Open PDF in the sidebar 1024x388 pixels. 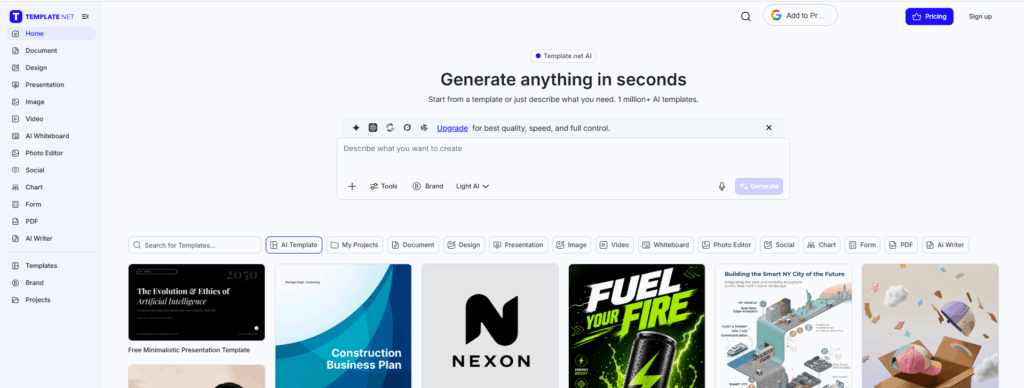pyautogui.click(x=51, y=221)
